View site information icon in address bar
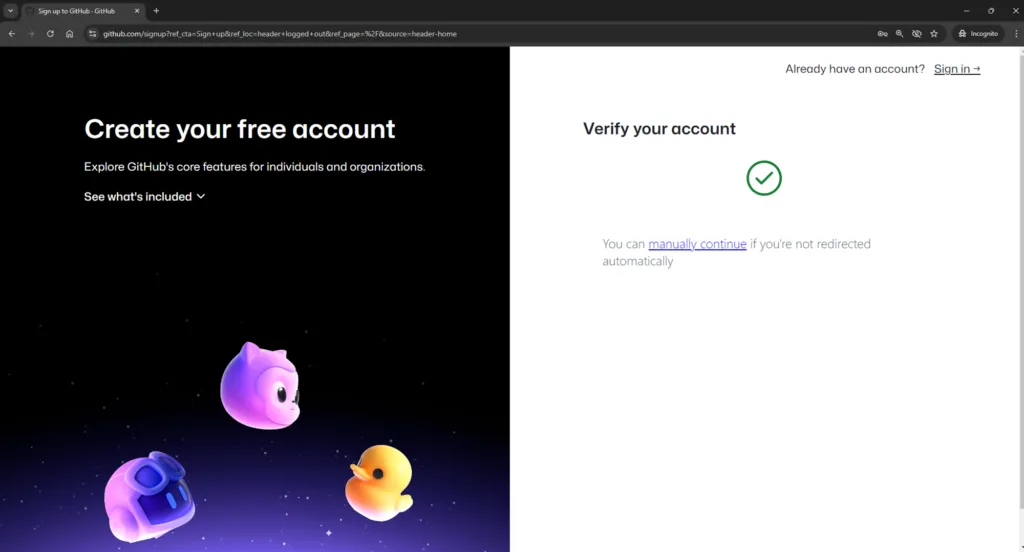This screenshot has height=552, width=1024. tap(93, 33)
